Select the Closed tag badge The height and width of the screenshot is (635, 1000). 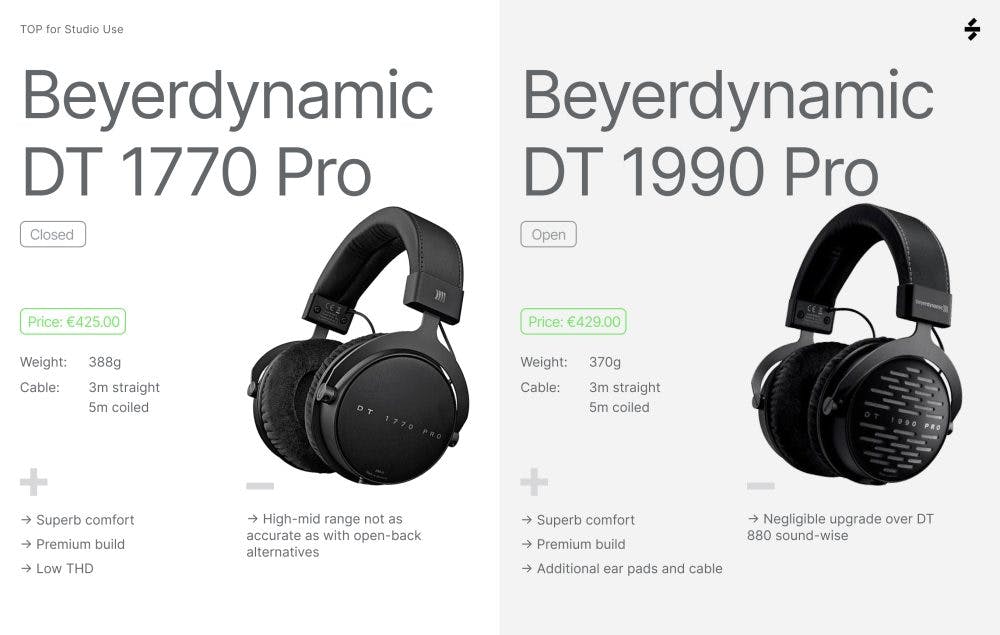point(53,234)
